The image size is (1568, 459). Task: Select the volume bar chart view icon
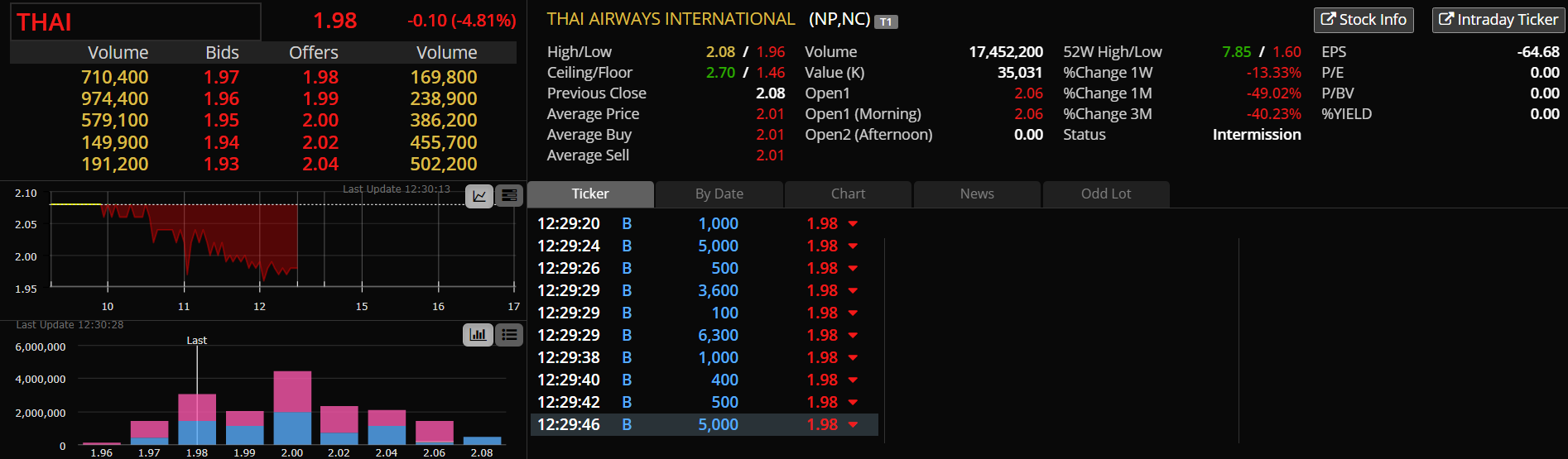[479, 335]
